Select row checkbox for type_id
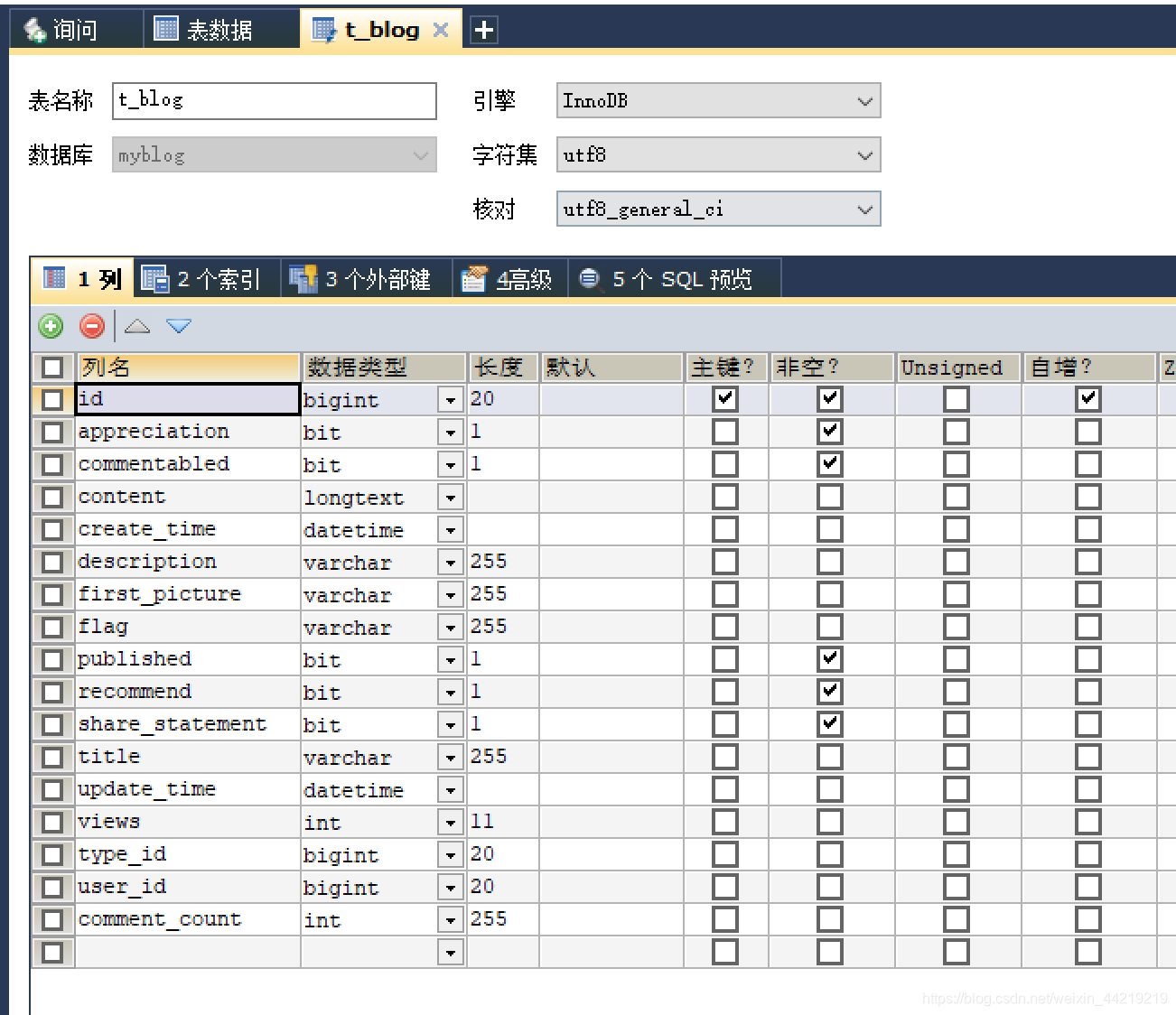 52,855
